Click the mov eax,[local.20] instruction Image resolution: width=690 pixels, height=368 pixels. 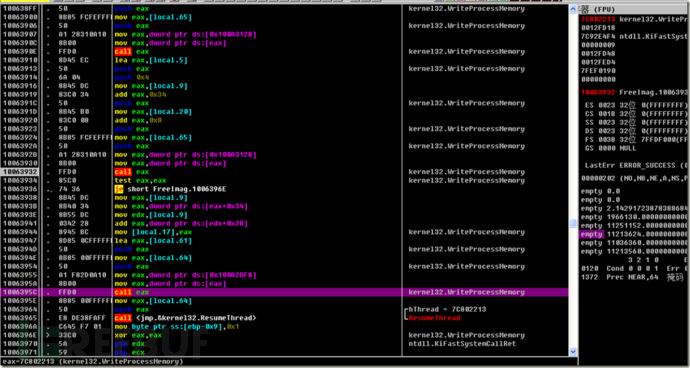click(x=153, y=111)
